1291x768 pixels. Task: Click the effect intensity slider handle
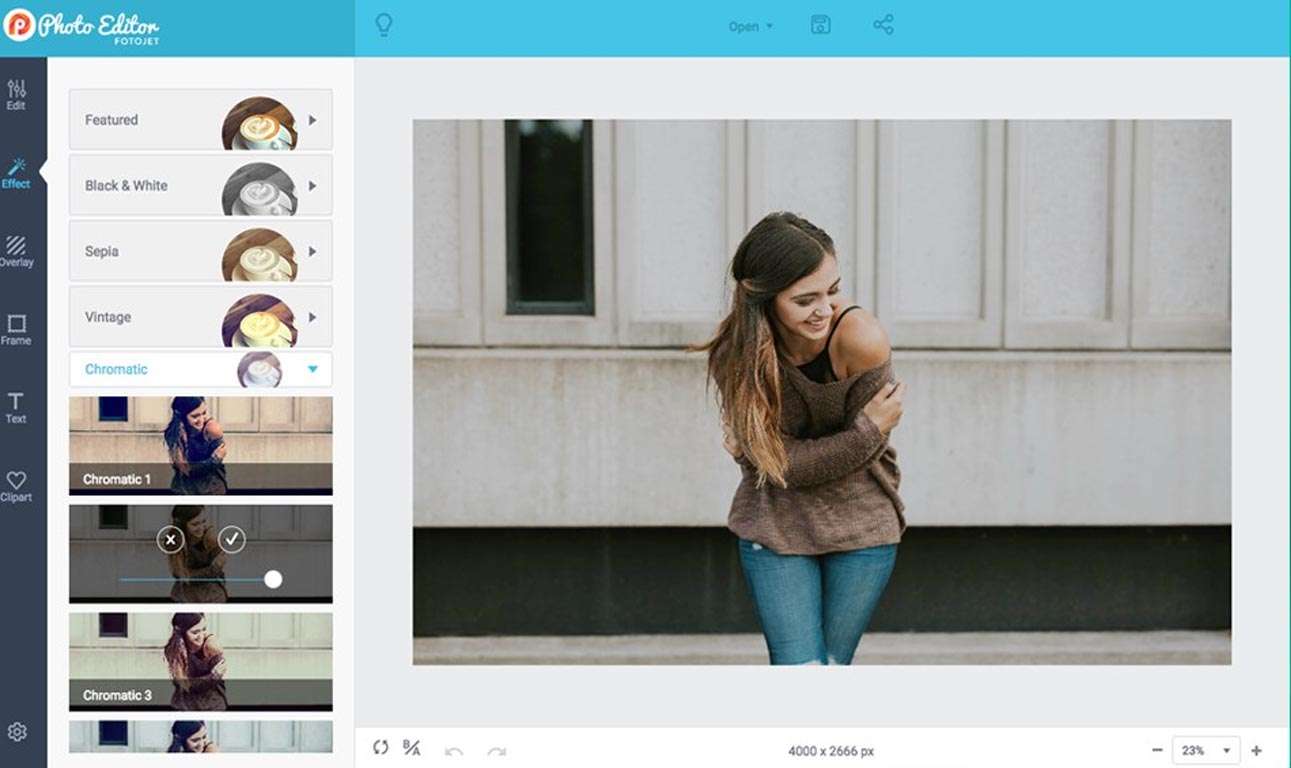click(273, 579)
